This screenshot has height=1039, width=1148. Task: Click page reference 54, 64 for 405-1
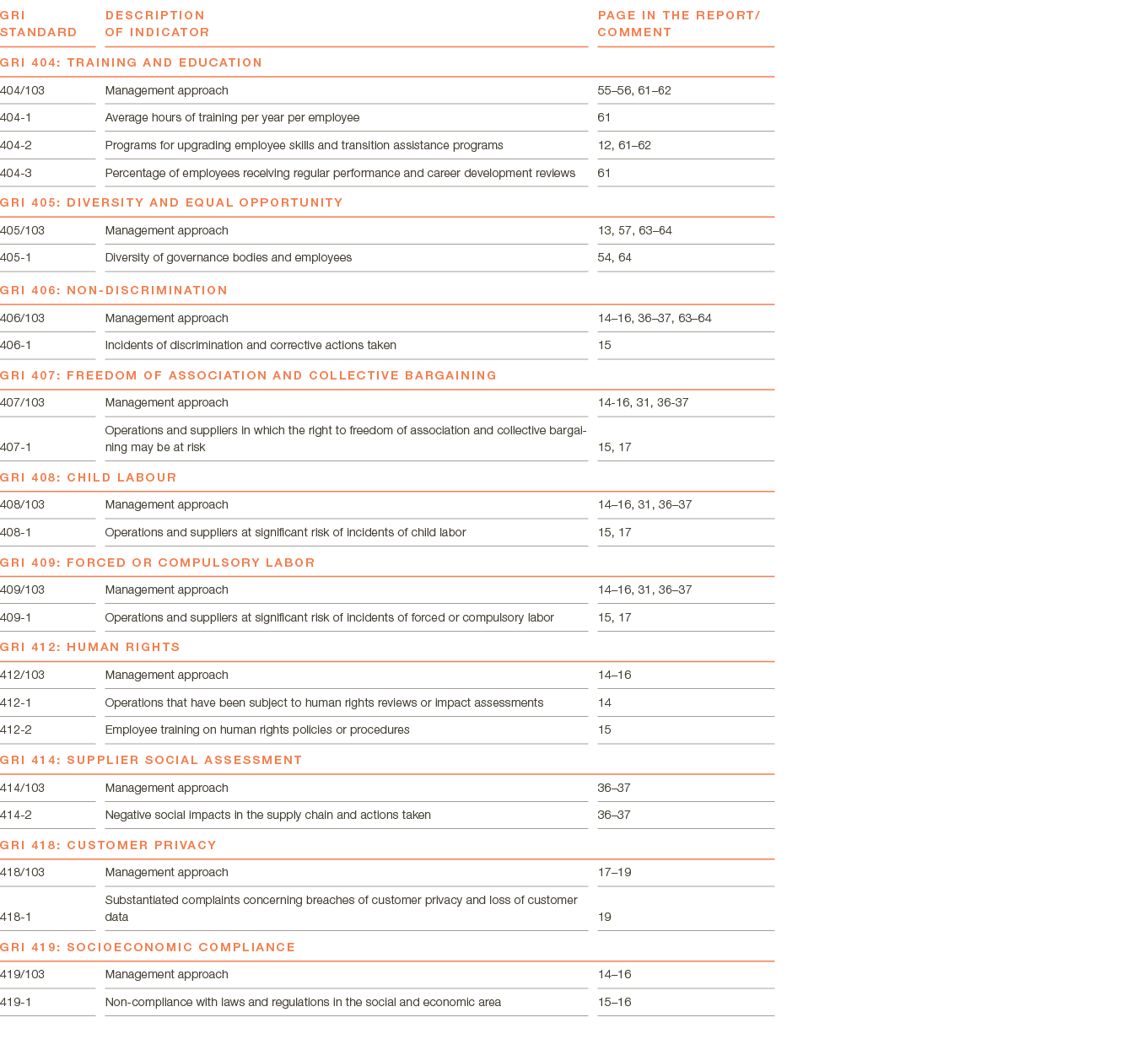click(614, 257)
